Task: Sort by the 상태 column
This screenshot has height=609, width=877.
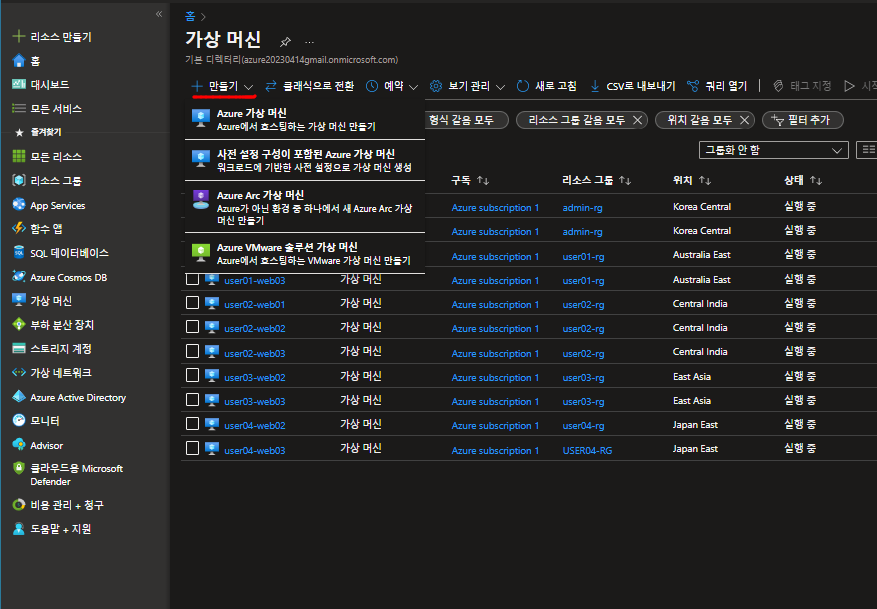Action: click(803, 180)
